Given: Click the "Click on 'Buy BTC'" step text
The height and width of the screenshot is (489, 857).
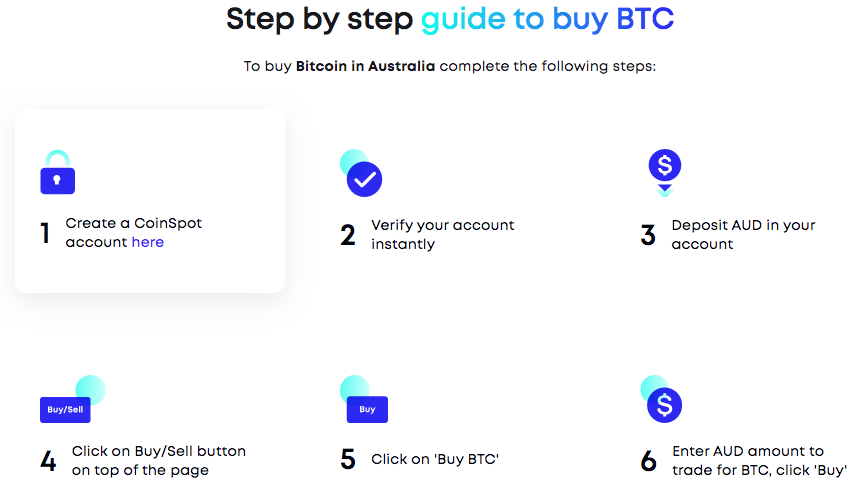Looking at the screenshot, I should [435, 459].
